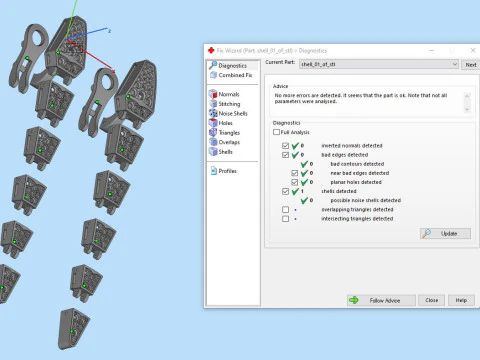The height and width of the screenshot is (360, 480).
Task: Click the Holes cube icon
Action: click(x=213, y=123)
